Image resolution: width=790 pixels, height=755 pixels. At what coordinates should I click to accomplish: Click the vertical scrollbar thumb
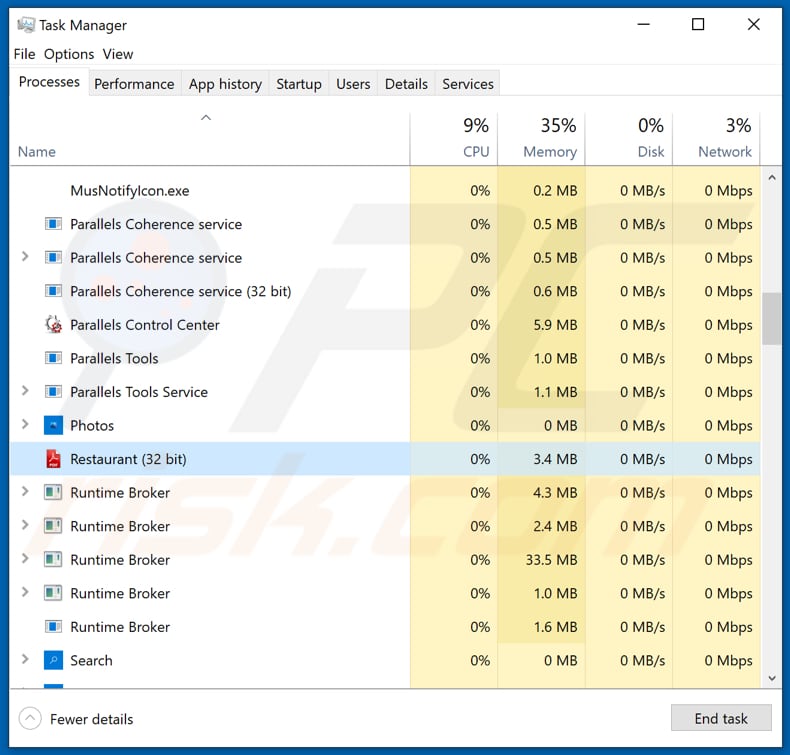coord(772,319)
